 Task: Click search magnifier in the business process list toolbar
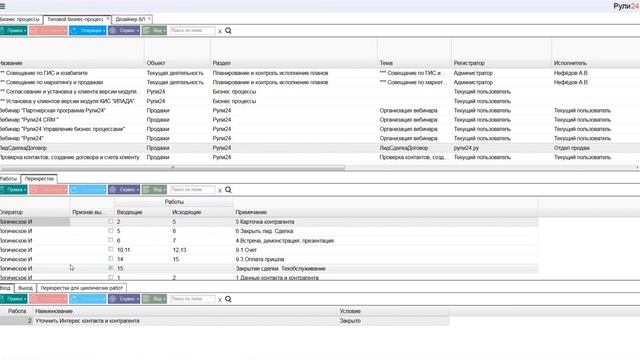228,31
